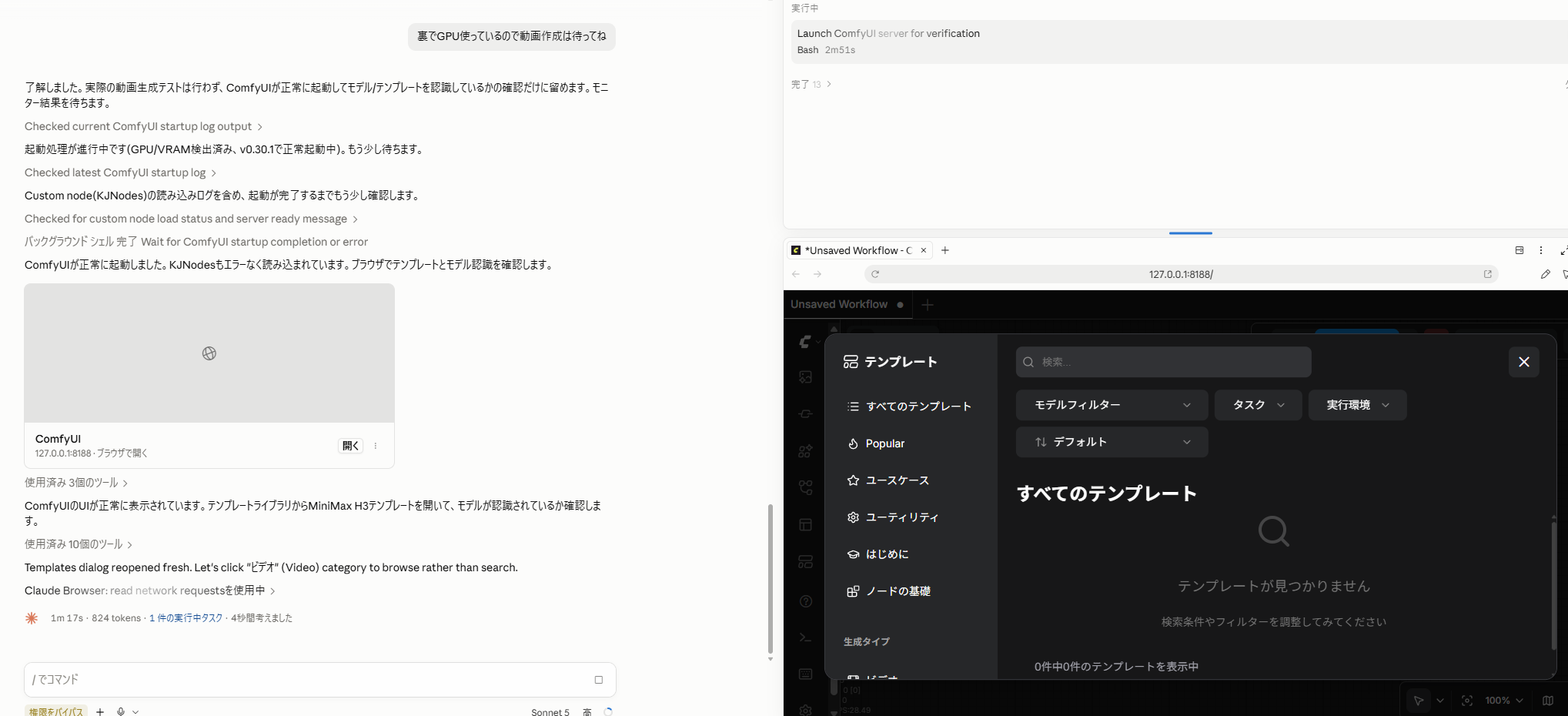
Task: Click the microphone icon below chat input
Action: 121,711
